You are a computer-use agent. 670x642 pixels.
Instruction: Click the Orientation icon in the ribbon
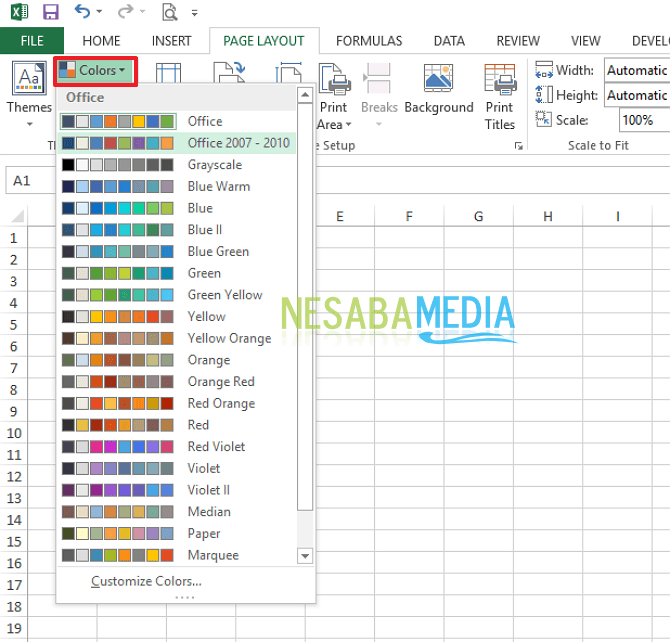pyautogui.click(x=229, y=72)
